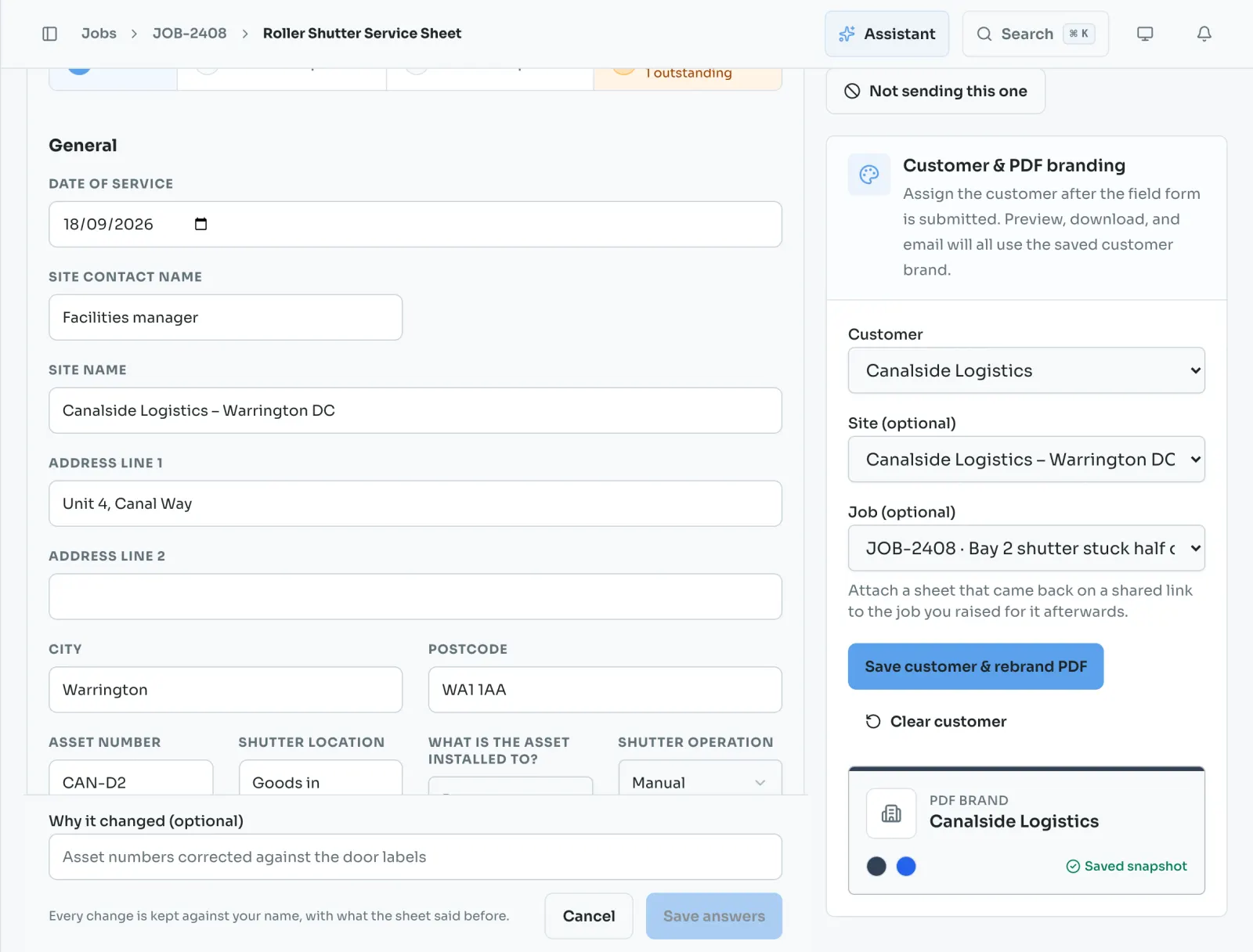Open the Customer dropdown
Screen dimensions: 1253x952
click(1026, 370)
